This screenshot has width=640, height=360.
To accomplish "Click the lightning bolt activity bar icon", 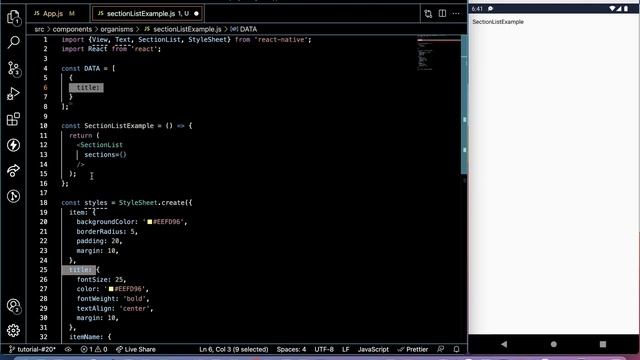I will tap(13, 145).
